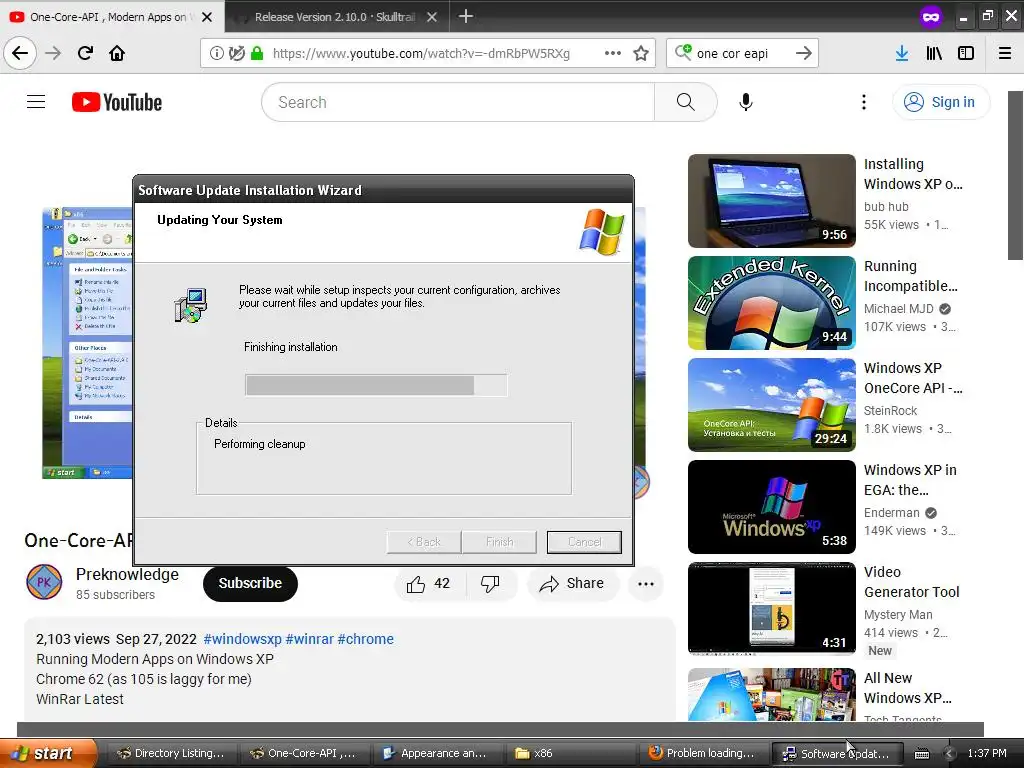Open the browser home page icon
The image size is (1024, 768).
[x=117, y=53]
